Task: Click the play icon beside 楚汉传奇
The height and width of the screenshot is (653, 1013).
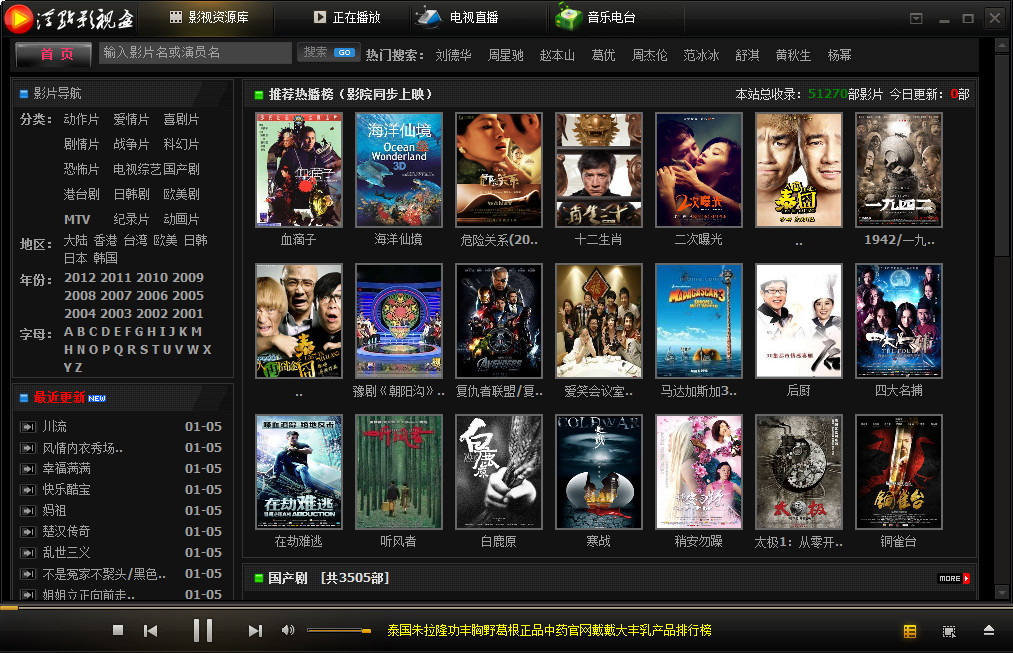Action: point(28,532)
